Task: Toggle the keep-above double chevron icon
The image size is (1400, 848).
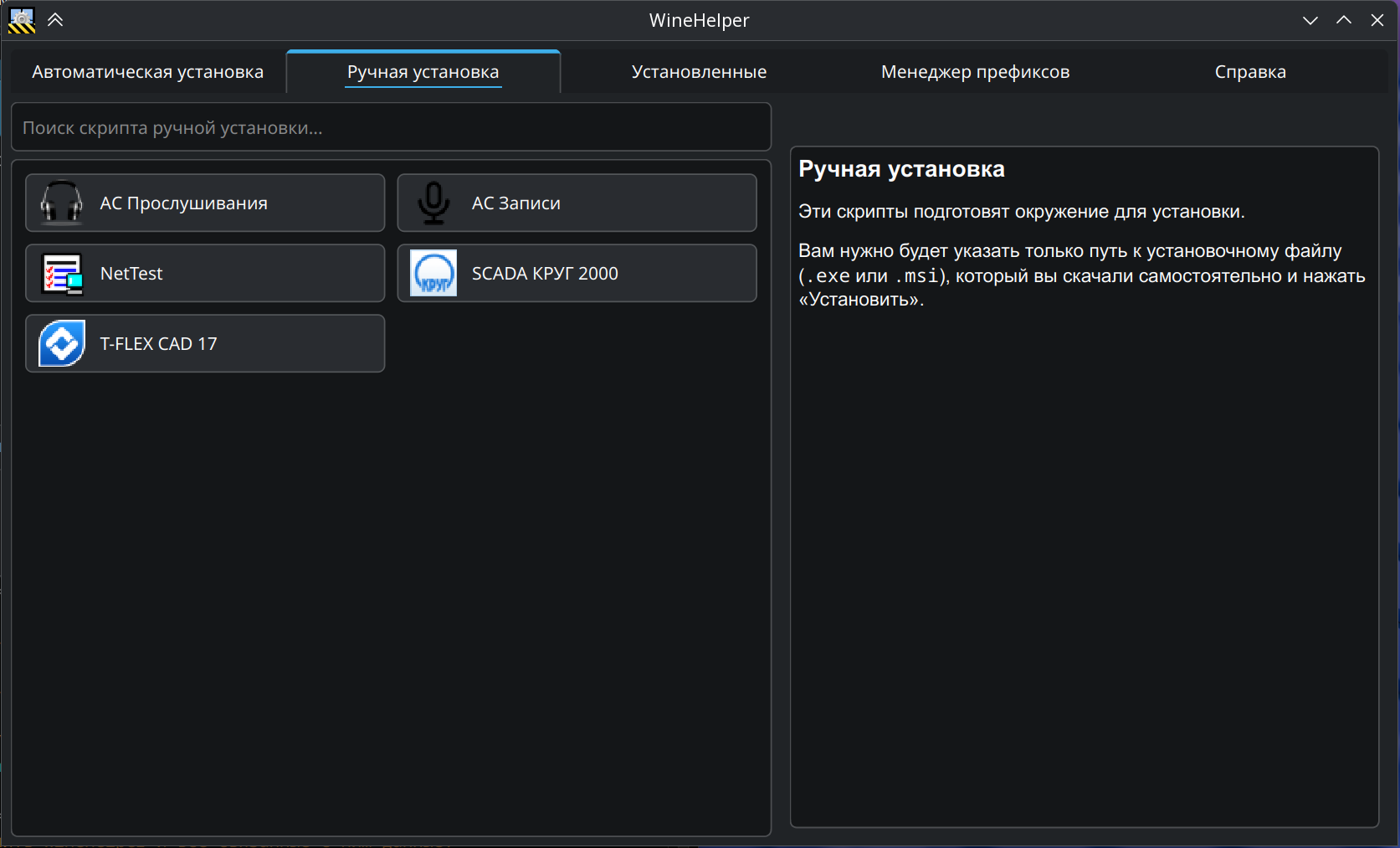Action: (55, 20)
